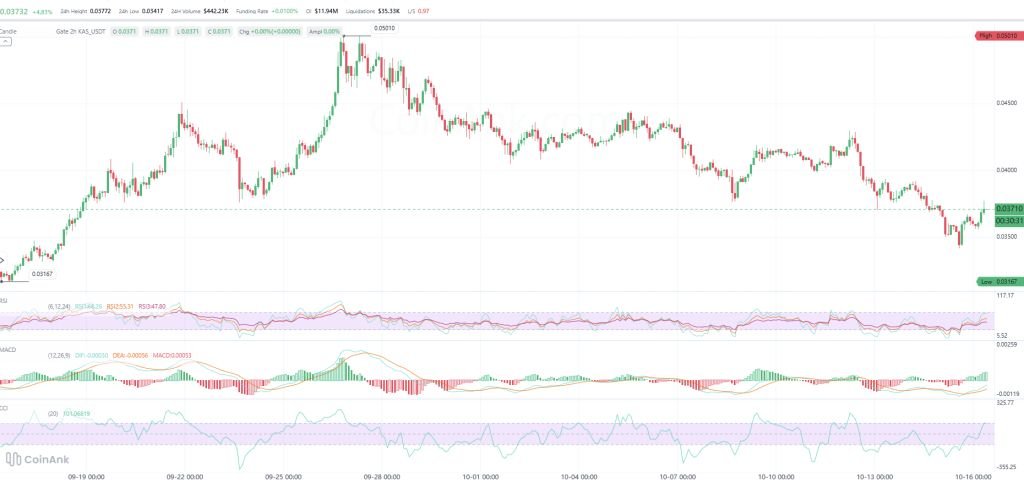Click the 0.04000 price axis label
1024x484 pixels.
pyautogui.click(x=1006, y=170)
